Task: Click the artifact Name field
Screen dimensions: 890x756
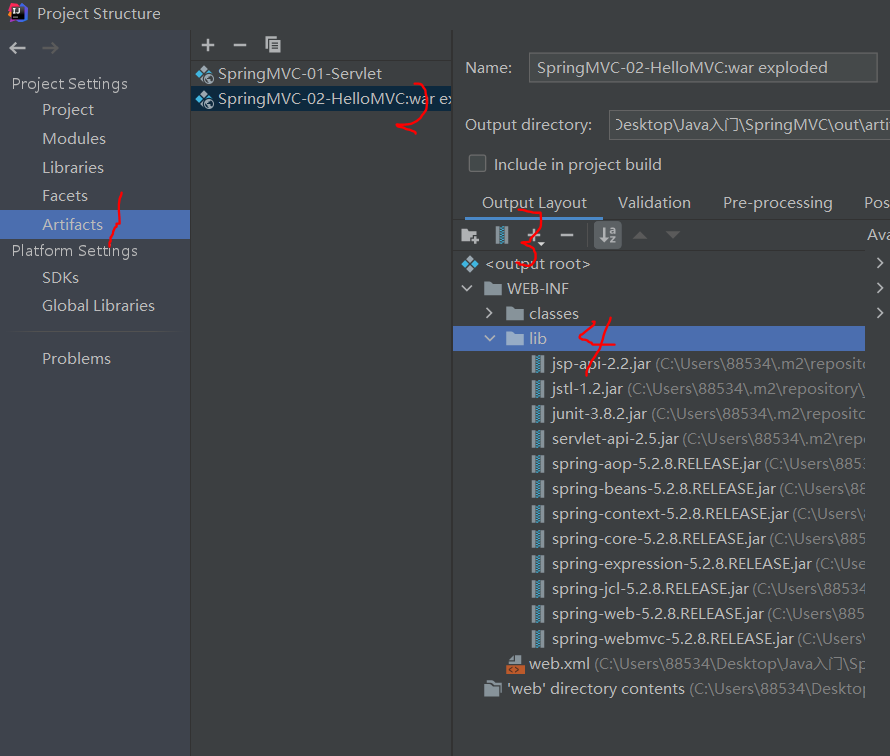Action: [x=703, y=68]
